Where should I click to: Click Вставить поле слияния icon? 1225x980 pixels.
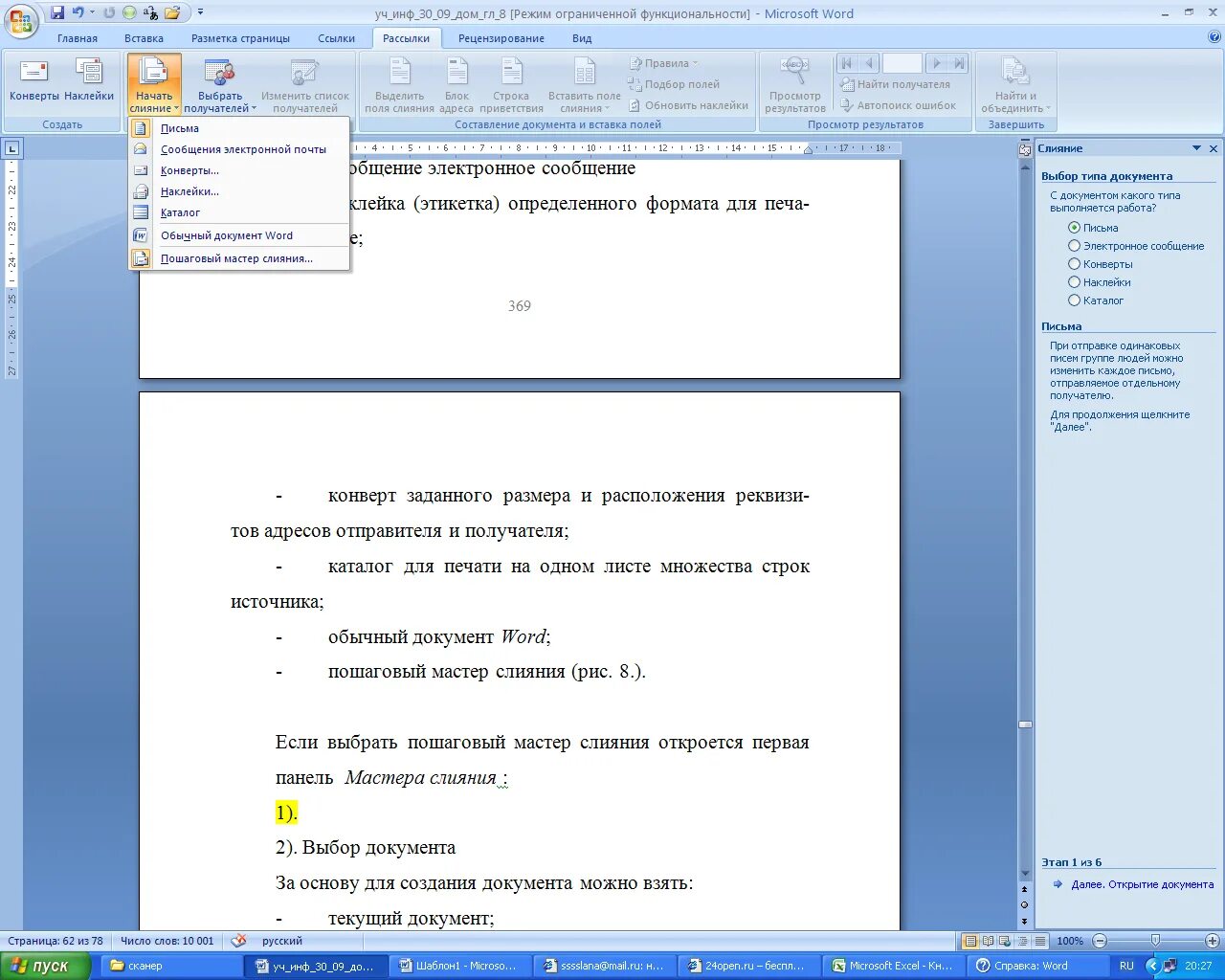(584, 85)
